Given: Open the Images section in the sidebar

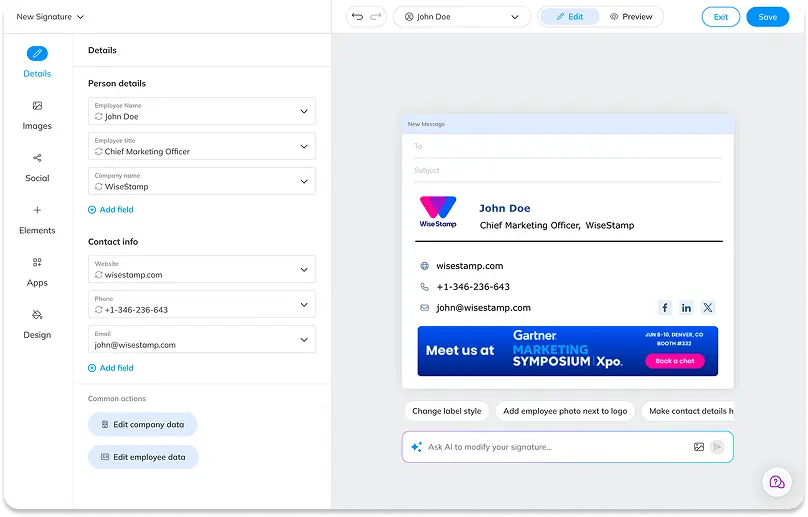Looking at the screenshot, I should pos(37,115).
